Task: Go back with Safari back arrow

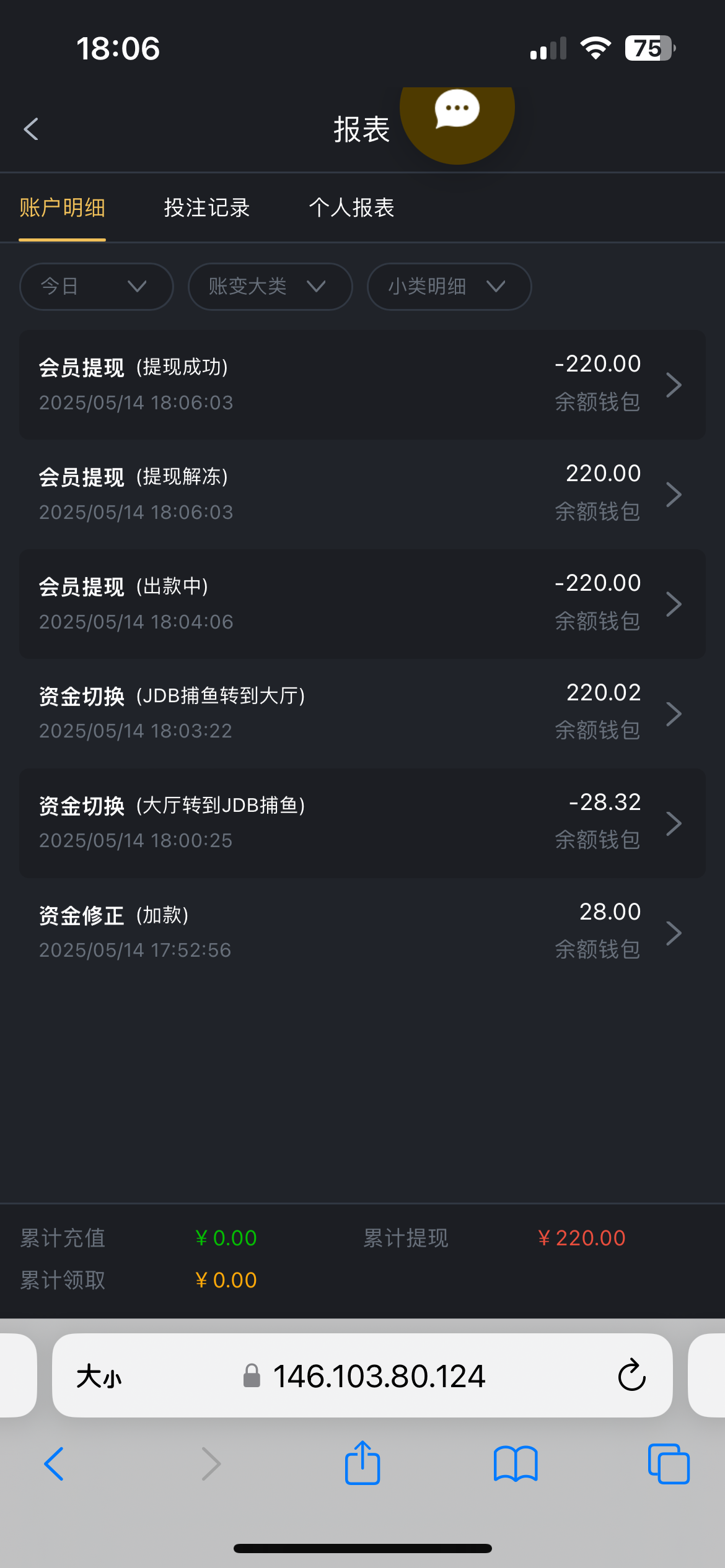Action: click(x=55, y=1463)
